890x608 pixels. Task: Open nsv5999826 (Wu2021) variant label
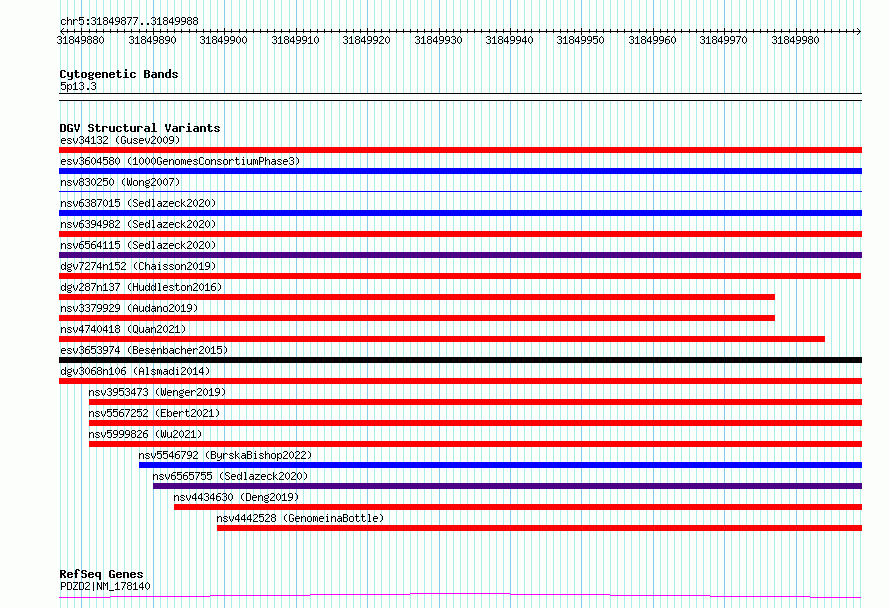(145, 434)
